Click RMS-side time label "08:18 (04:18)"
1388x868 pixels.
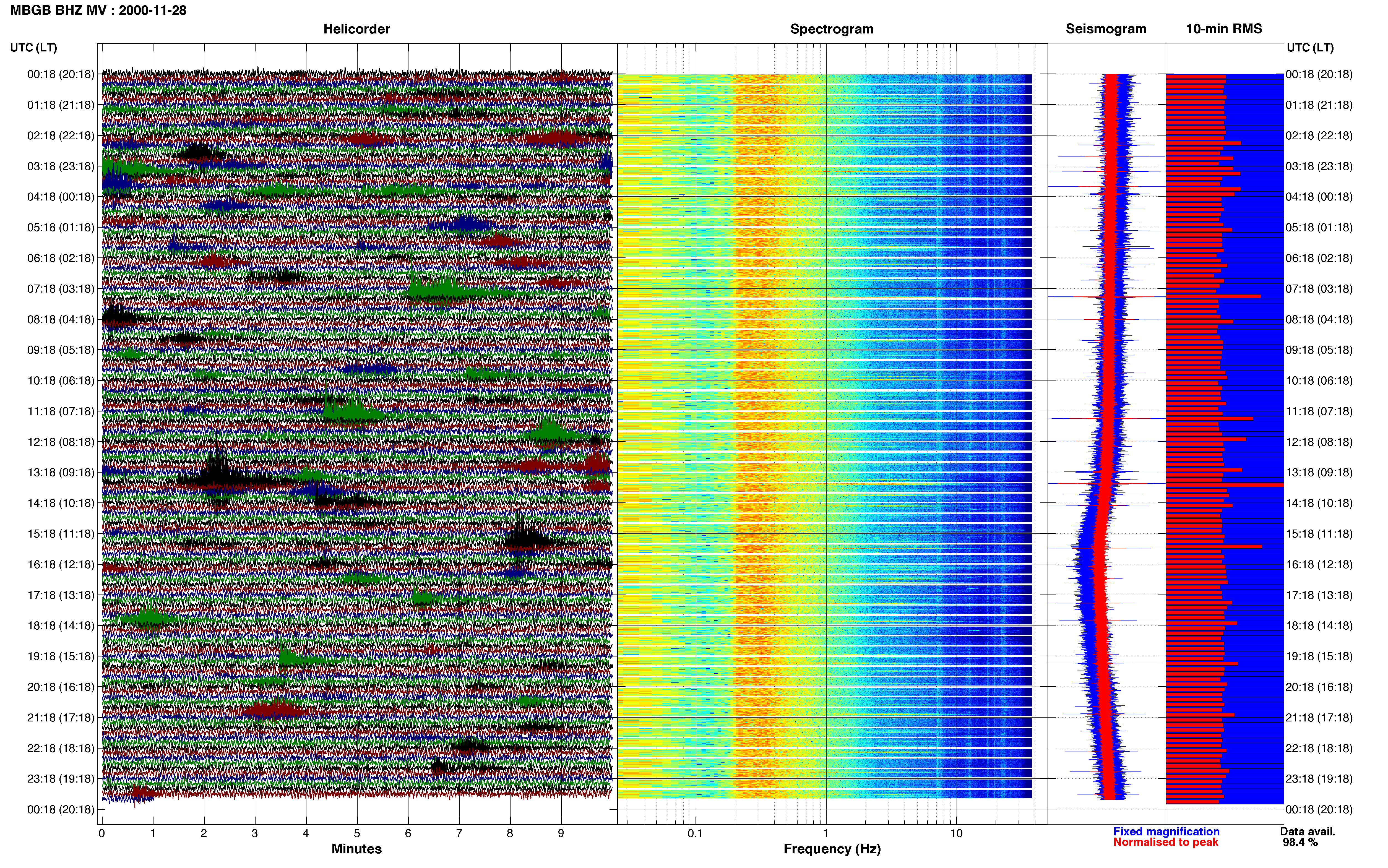1319,319
